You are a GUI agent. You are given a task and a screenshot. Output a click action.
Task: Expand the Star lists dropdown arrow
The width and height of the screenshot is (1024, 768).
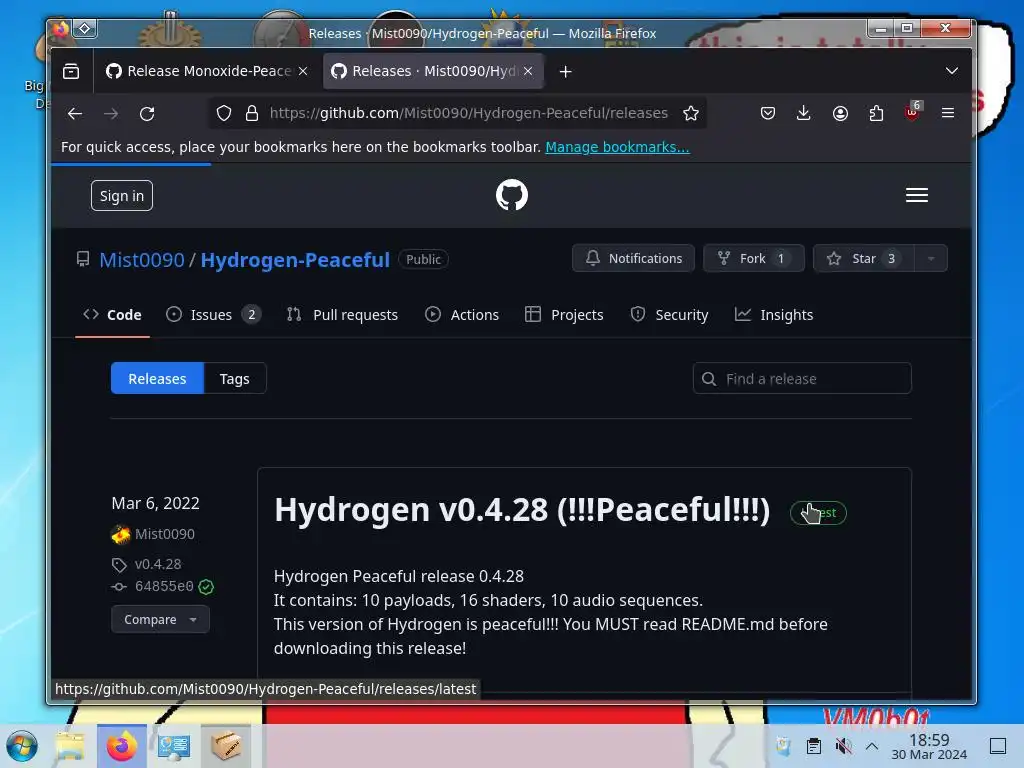(931, 259)
